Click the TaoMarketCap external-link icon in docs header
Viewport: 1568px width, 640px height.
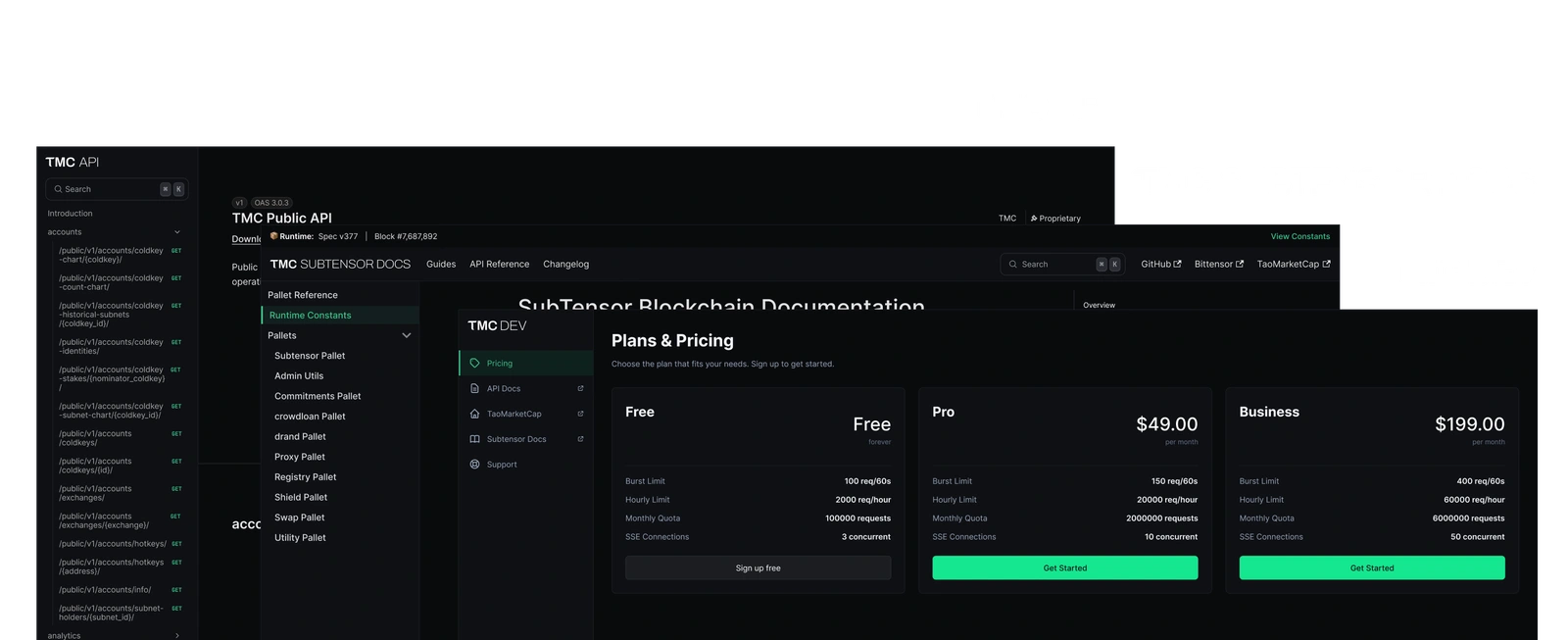point(1326,264)
